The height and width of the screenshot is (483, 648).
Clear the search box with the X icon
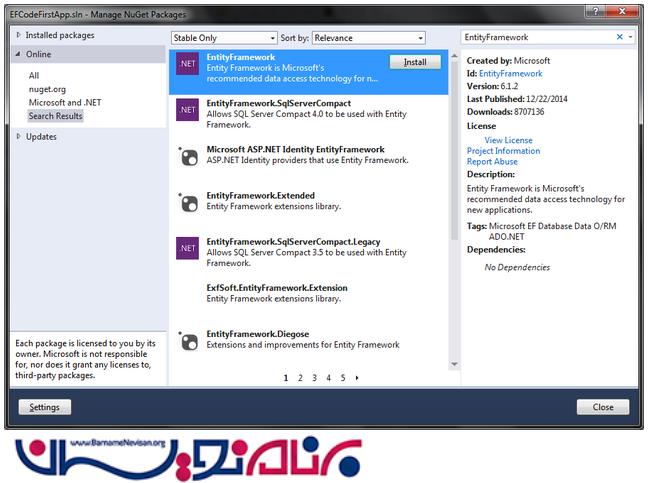tap(619, 37)
